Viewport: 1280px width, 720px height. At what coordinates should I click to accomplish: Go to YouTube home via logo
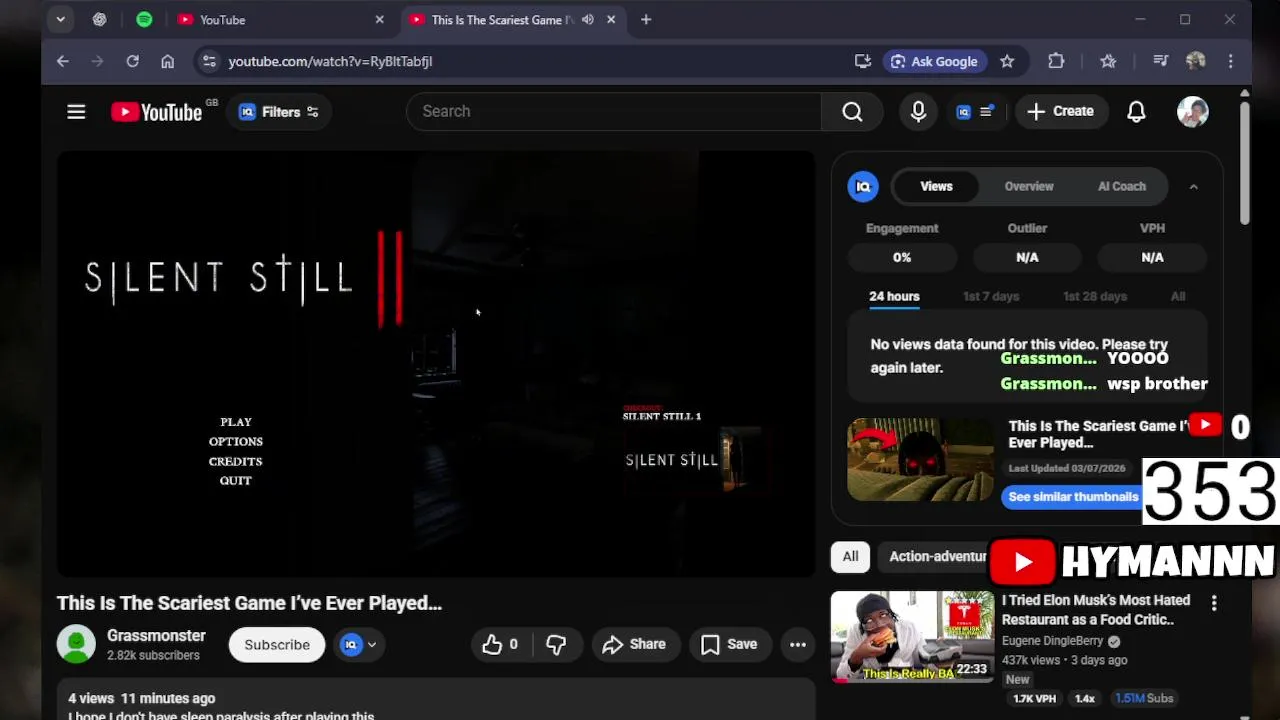(157, 111)
